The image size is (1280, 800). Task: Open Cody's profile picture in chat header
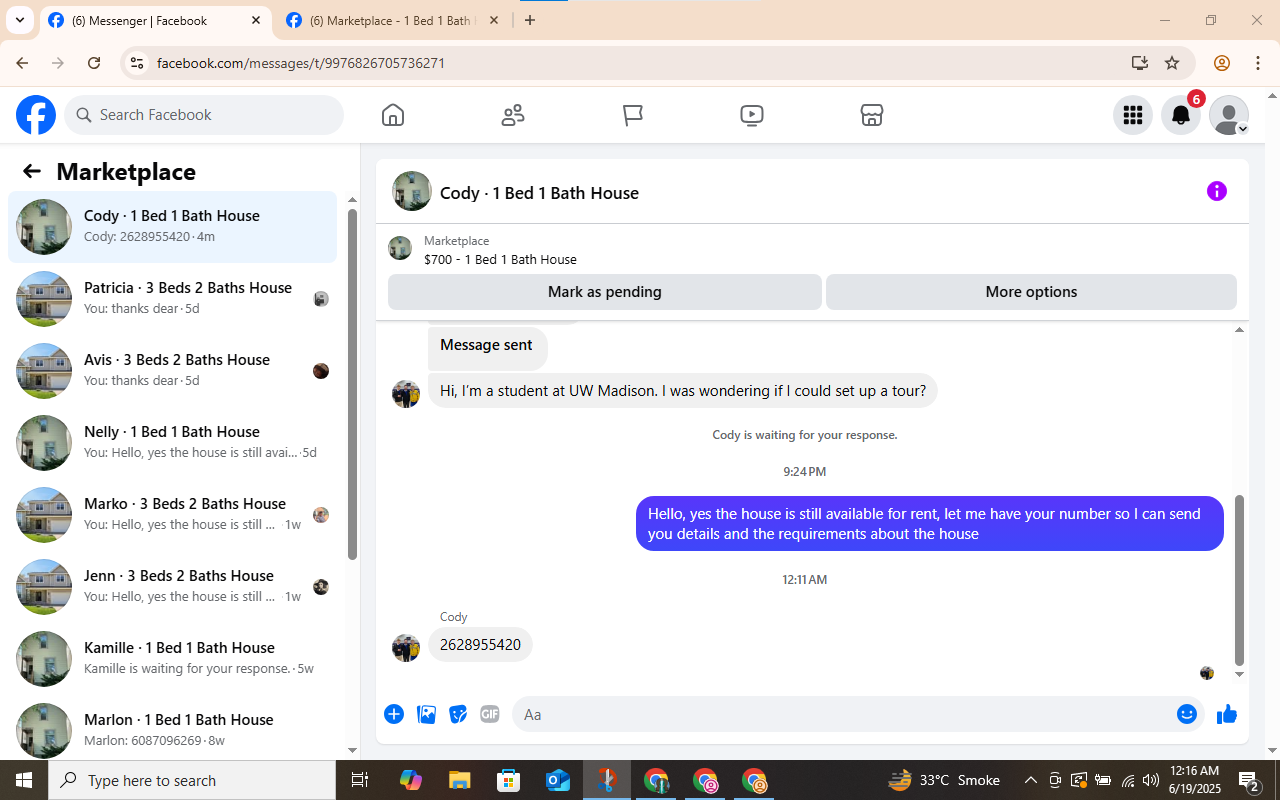coord(412,191)
